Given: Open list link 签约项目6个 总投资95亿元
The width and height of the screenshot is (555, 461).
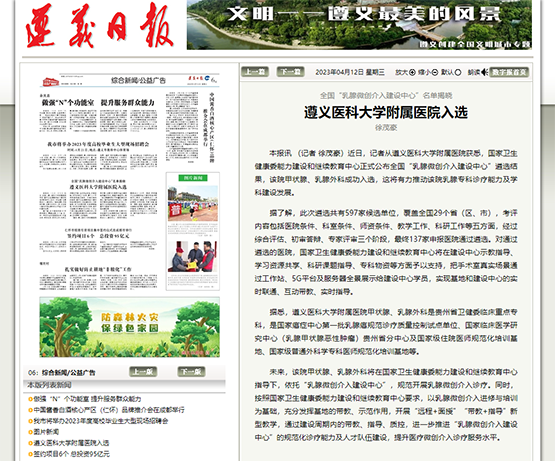Looking at the screenshot, I should point(71,454).
